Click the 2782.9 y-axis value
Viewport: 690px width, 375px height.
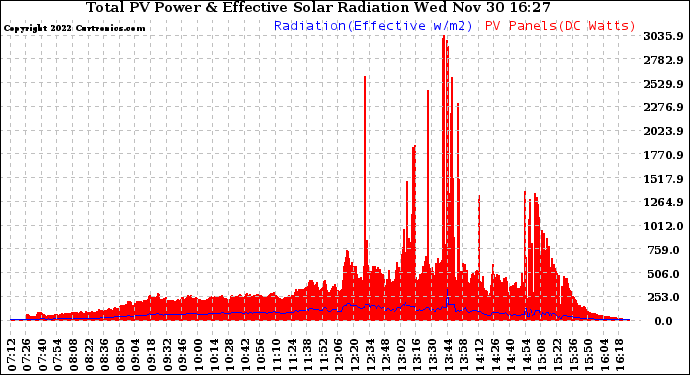click(x=663, y=60)
